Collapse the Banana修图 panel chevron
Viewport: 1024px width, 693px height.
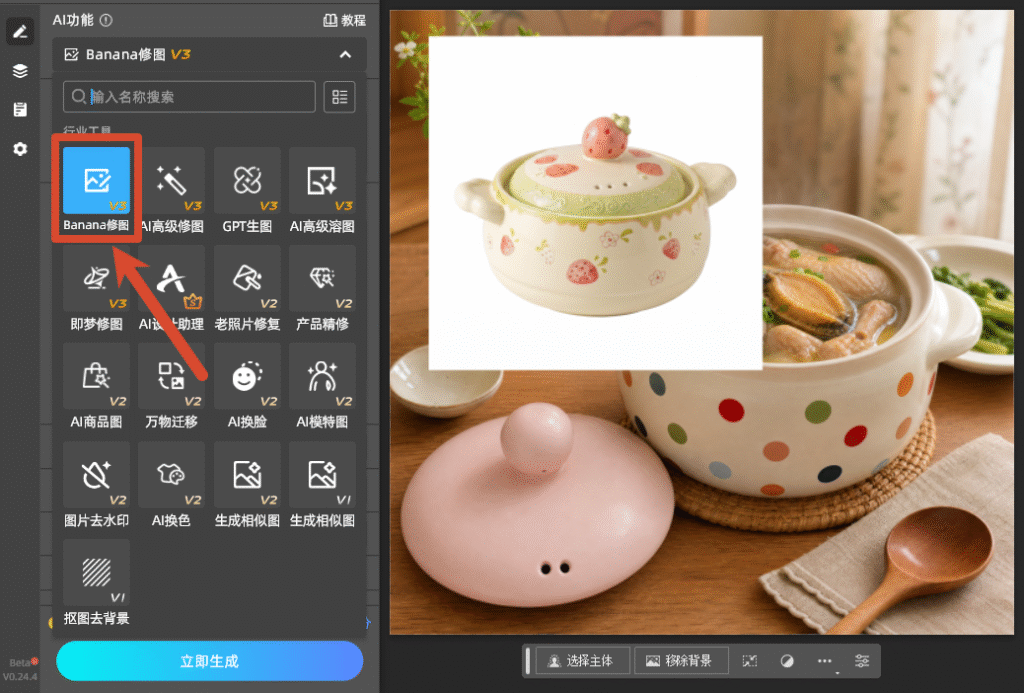(x=345, y=54)
